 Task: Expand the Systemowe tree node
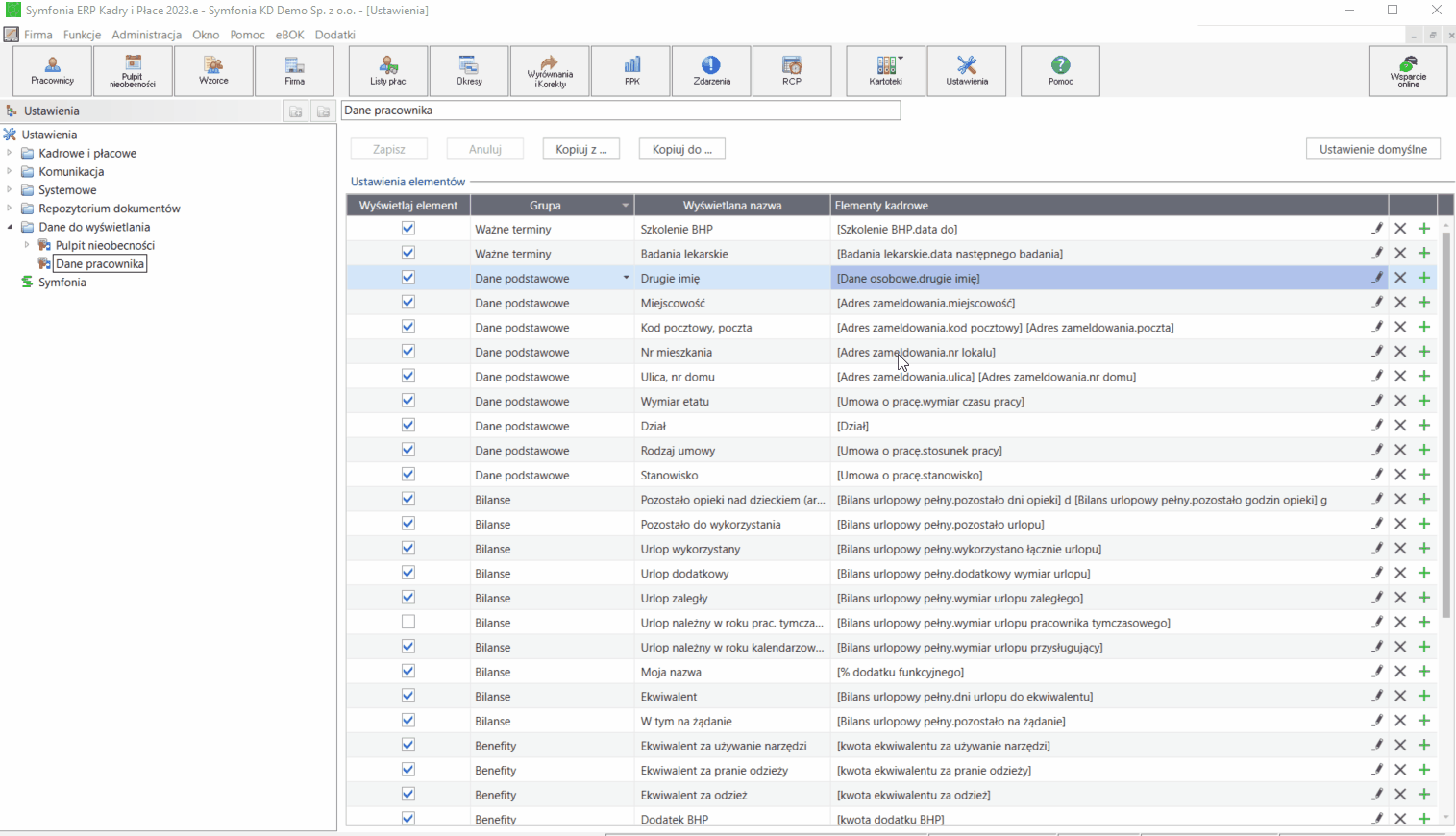(10, 189)
